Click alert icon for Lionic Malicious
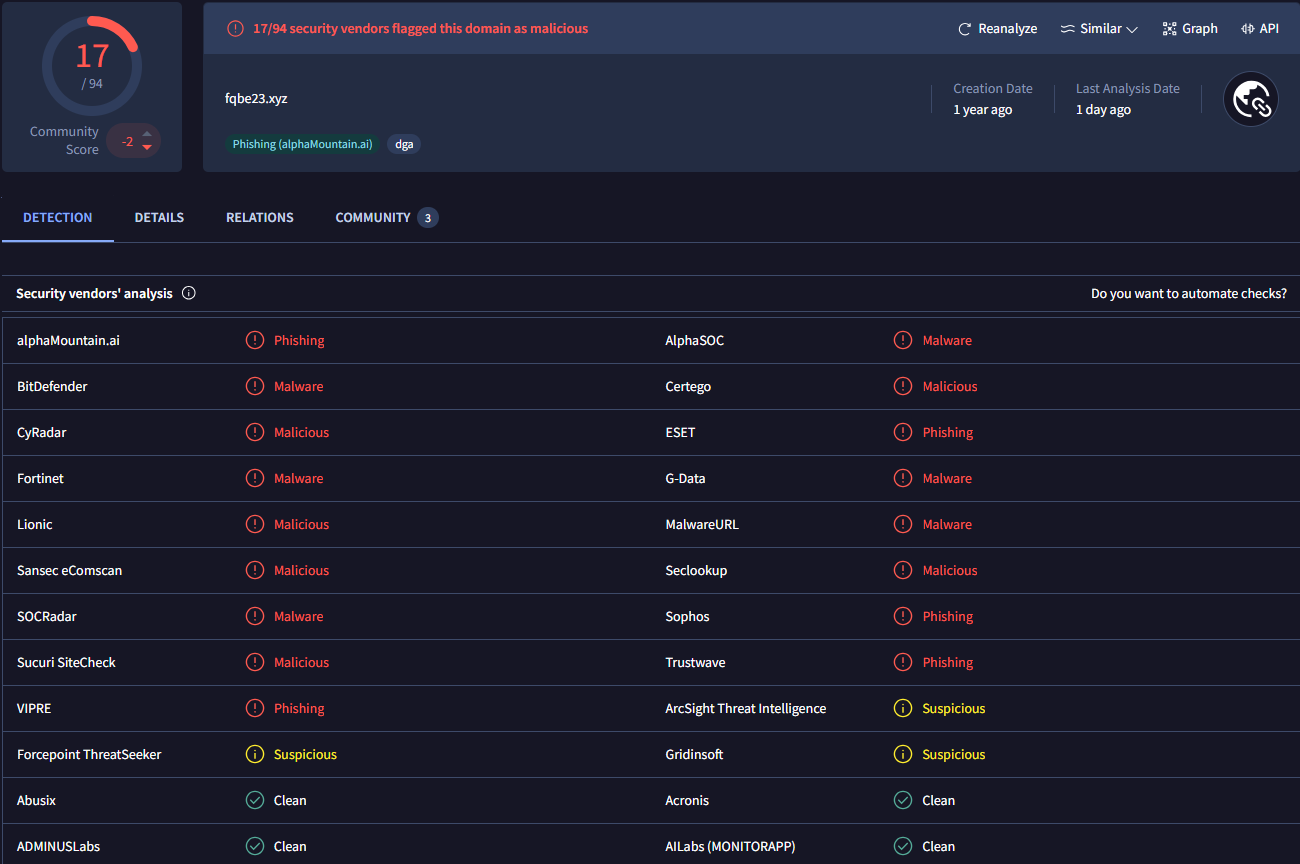 coord(255,524)
